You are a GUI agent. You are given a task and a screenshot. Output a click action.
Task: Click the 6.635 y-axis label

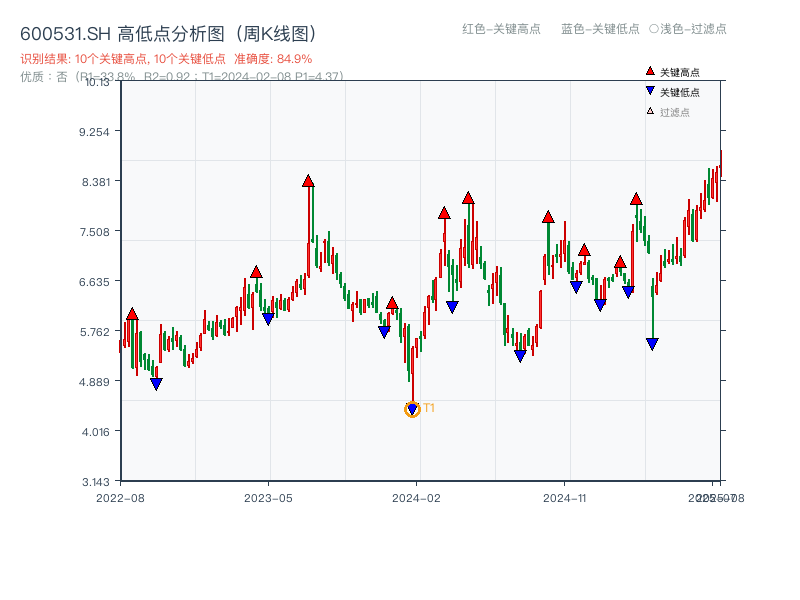[x=94, y=282]
